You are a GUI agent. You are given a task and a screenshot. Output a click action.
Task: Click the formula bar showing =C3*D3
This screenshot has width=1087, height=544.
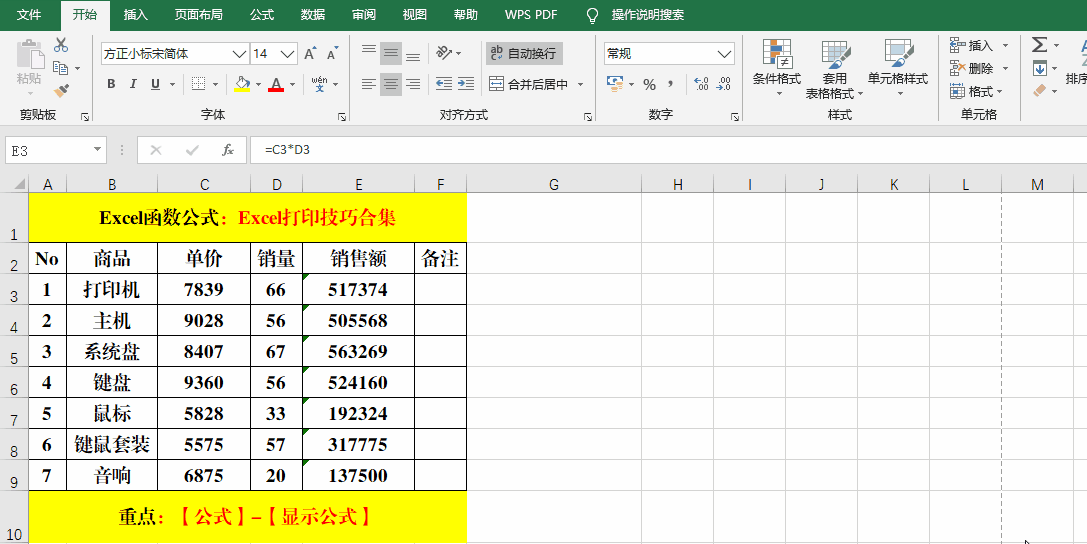coord(668,150)
